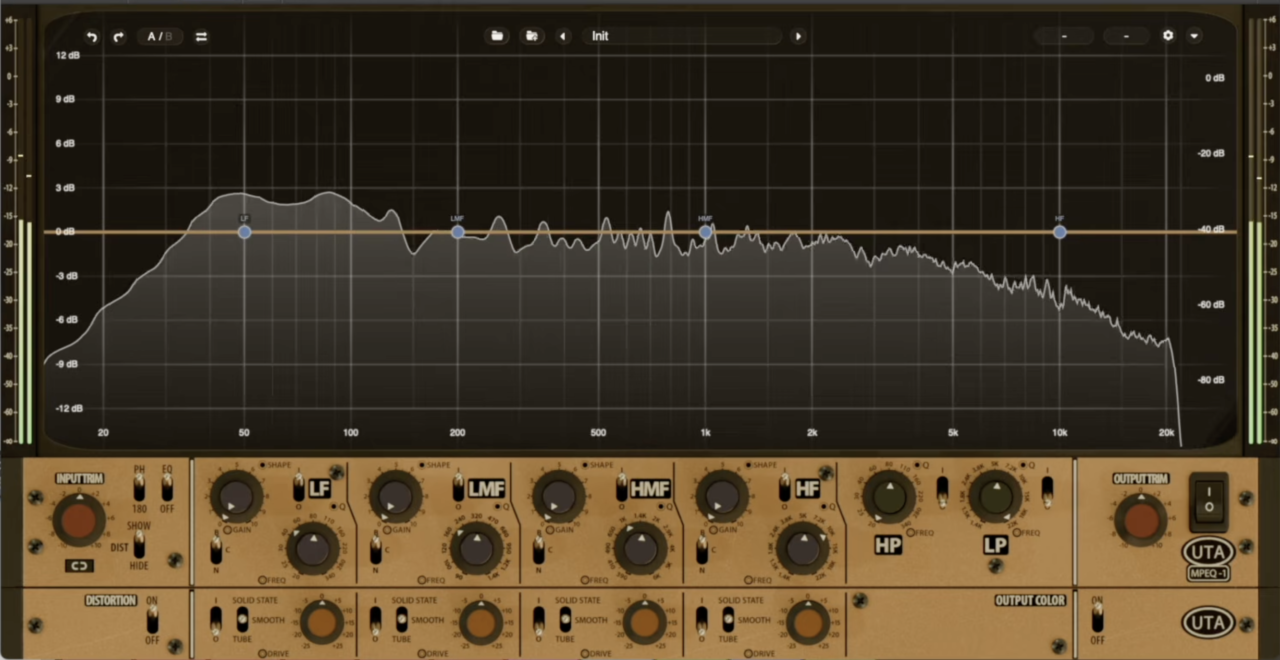Image resolution: width=1280 pixels, height=660 pixels.
Task: Click the Output Trim red knob
Action: [x=1140, y=521]
